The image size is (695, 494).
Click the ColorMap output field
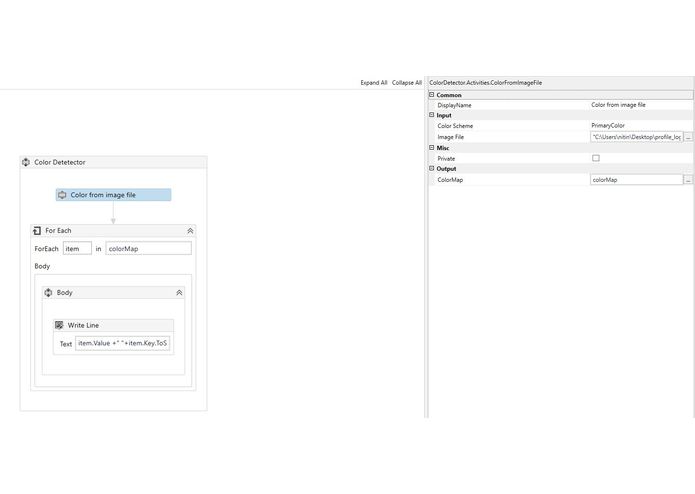click(x=636, y=180)
